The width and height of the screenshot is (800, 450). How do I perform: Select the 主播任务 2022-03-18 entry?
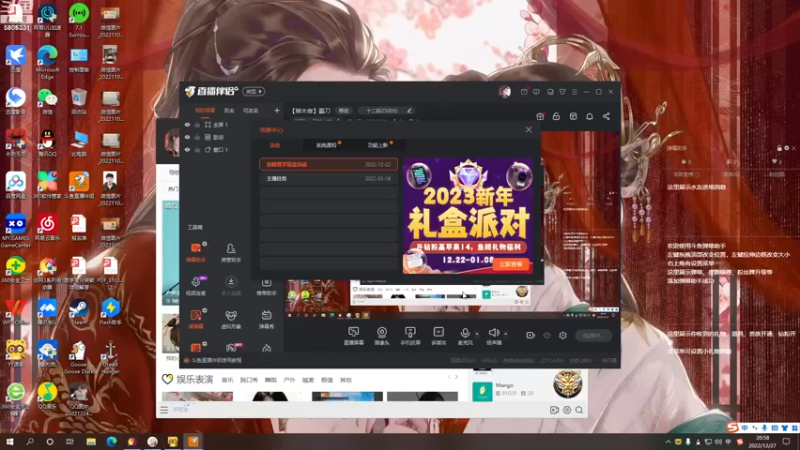tap(328, 179)
